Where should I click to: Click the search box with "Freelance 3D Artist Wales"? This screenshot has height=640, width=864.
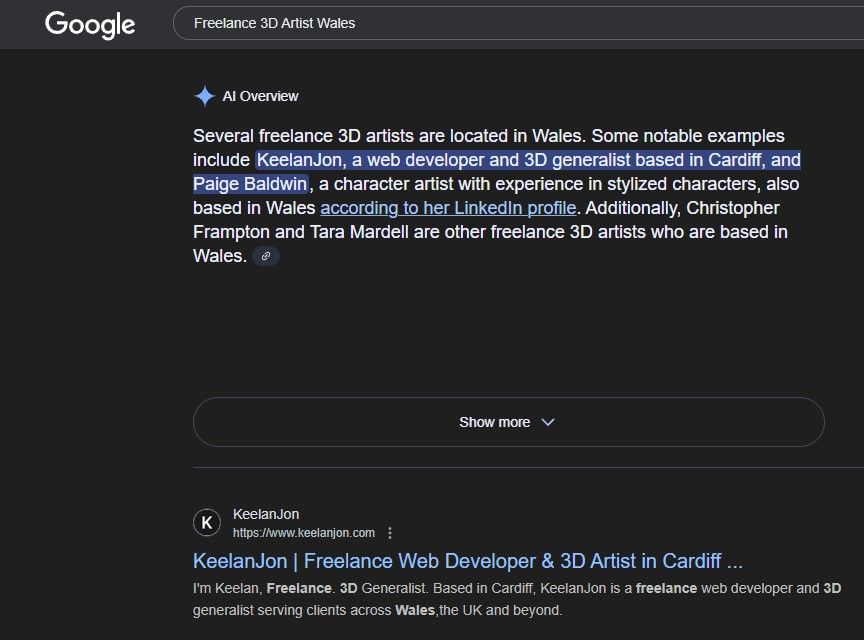(x=518, y=23)
